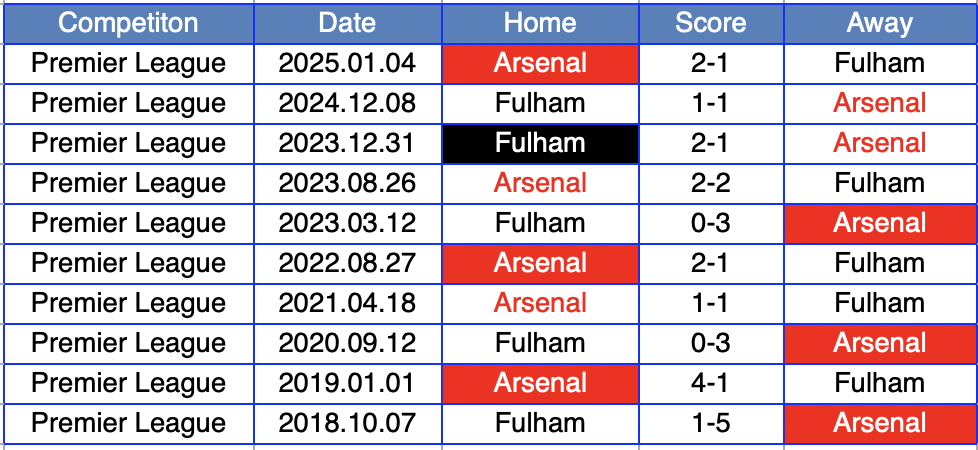The height and width of the screenshot is (450, 978).
Task: Select the 4-1 score cell
Action: click(x=711, y=383)
